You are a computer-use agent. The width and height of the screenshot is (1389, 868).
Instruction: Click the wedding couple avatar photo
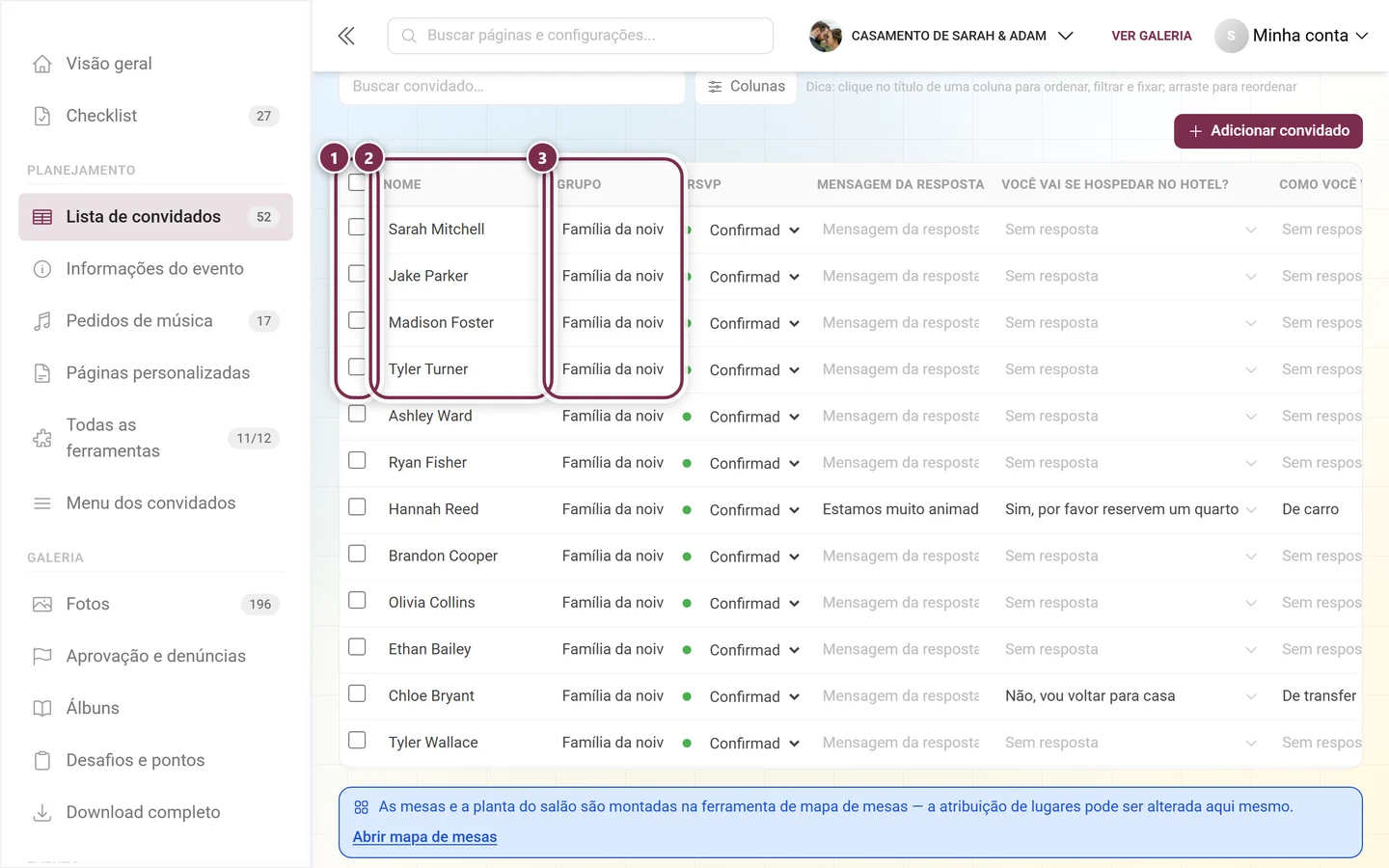click(x=826, y=36)
